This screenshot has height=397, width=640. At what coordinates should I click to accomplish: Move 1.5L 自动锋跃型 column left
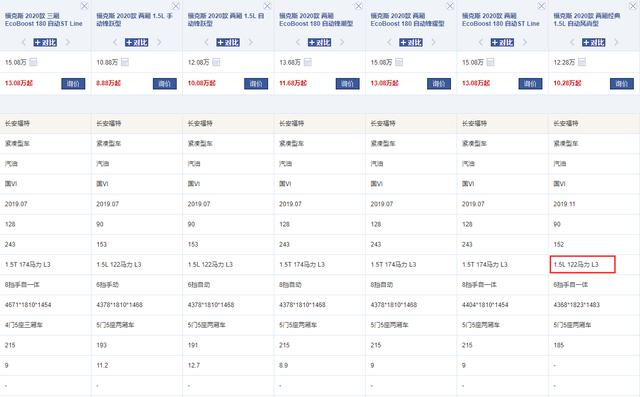click(207, 42)
